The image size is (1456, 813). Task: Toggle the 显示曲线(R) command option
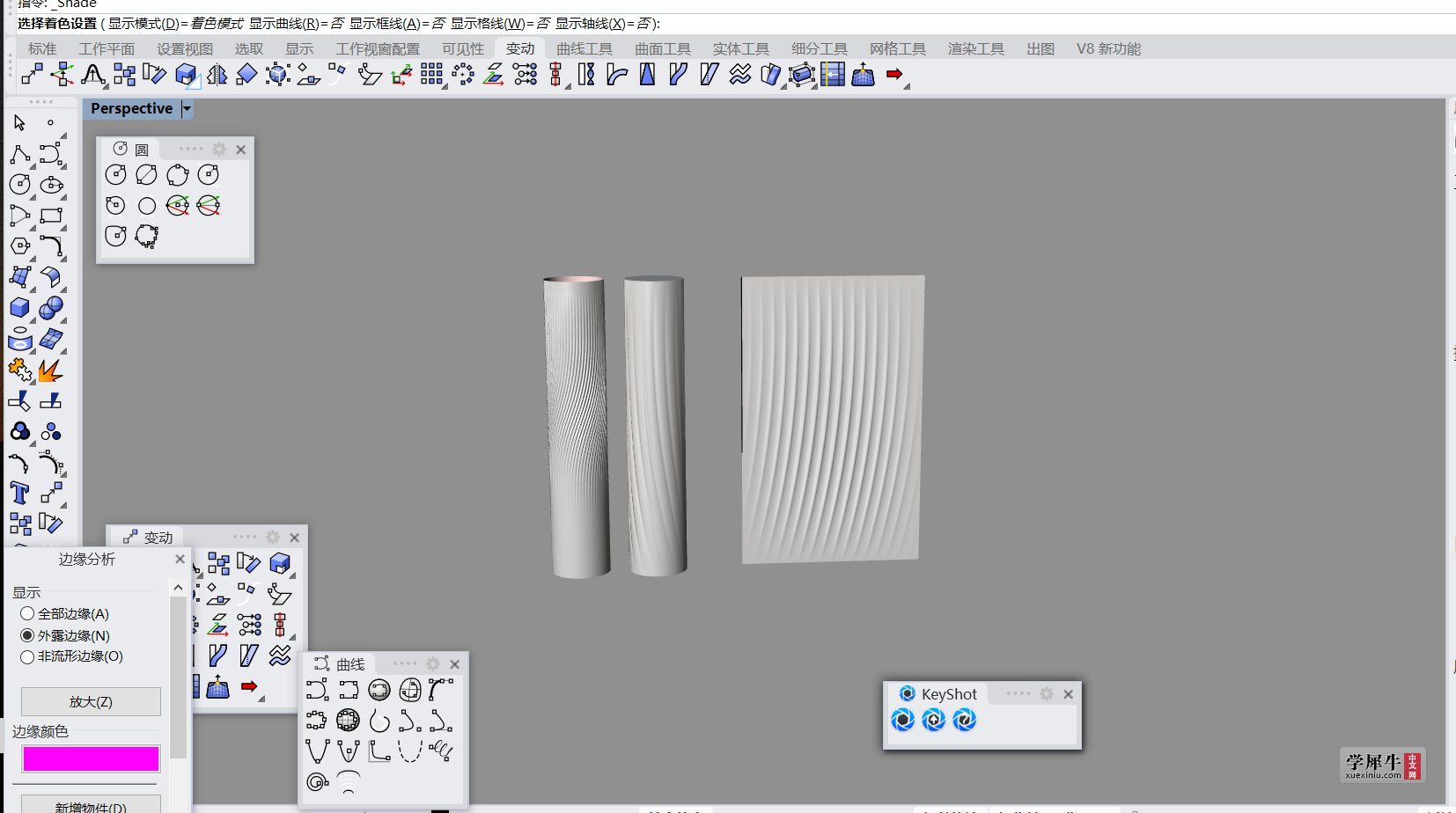296,24
